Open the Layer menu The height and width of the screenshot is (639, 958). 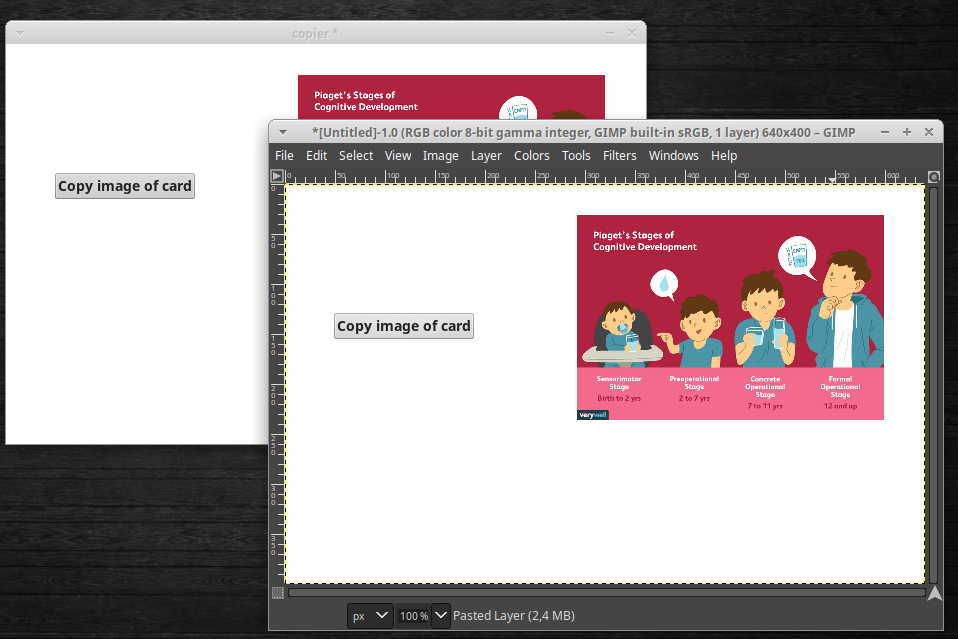click(486, 155)
